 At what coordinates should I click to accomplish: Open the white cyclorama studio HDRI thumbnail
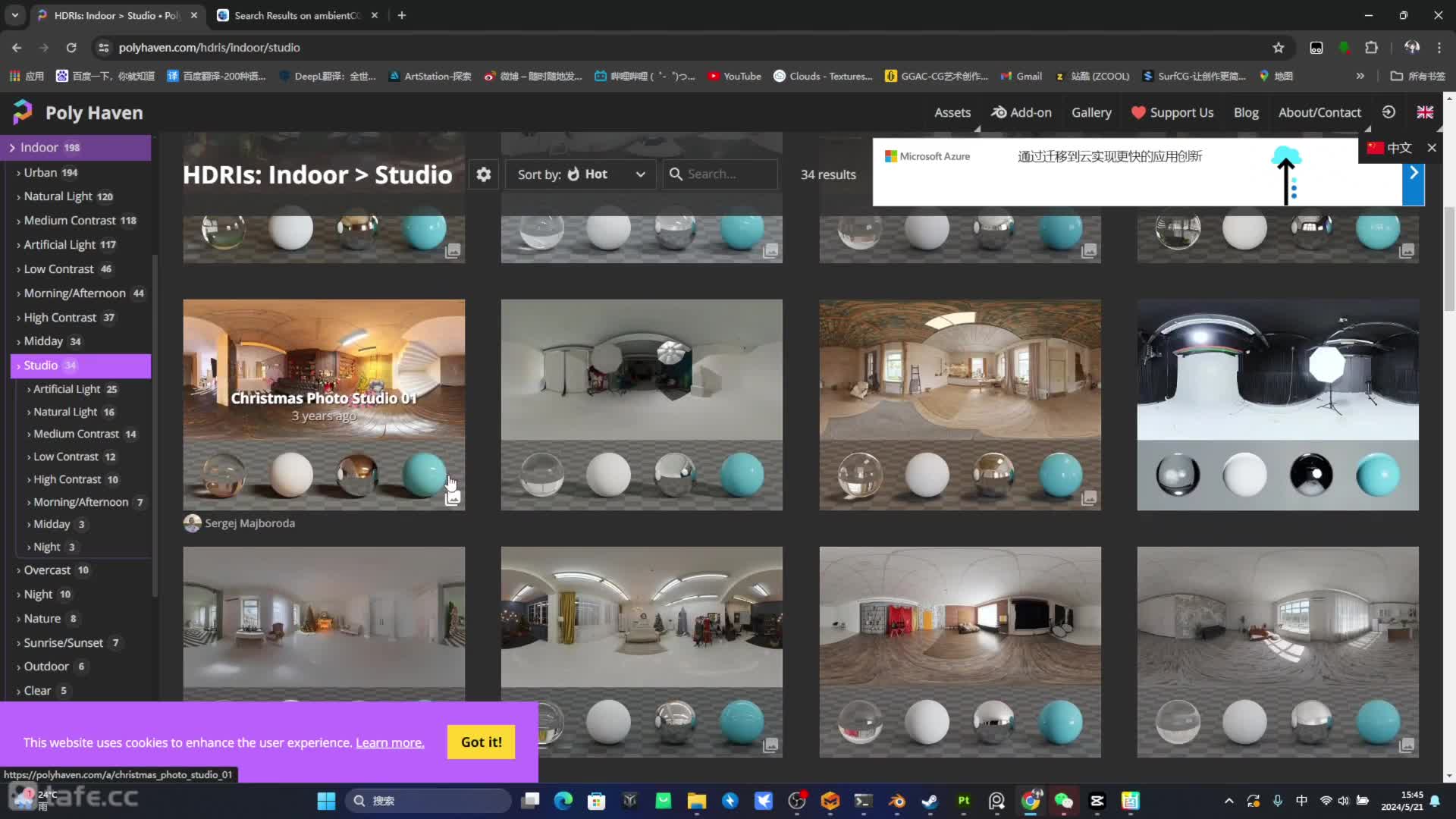pos(1278,405)
